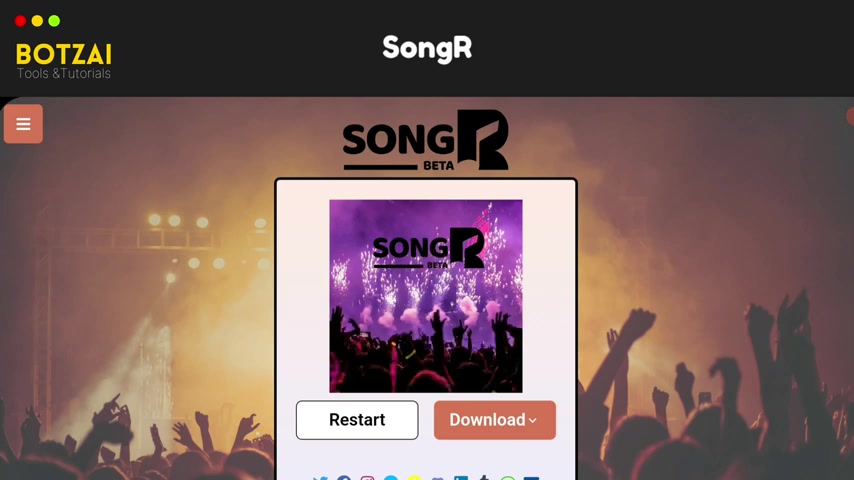Image resolution: width=854 pixels, height=480 pixels.
Task: Click the green window dot
Action: point(54,21)
